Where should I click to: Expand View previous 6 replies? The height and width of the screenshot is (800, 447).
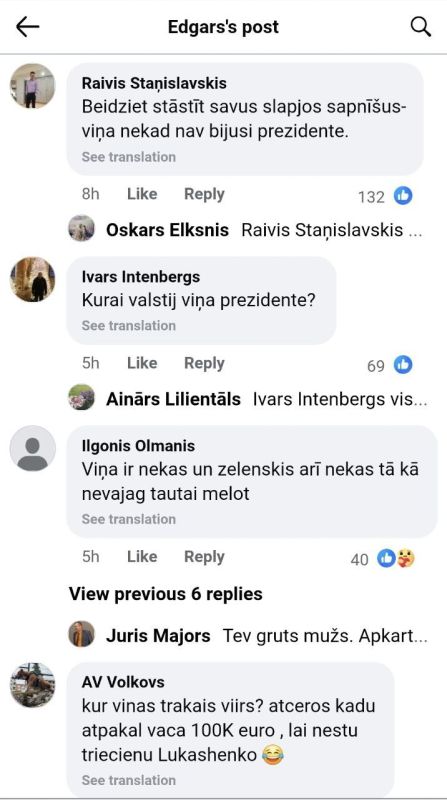pos(166,594)
